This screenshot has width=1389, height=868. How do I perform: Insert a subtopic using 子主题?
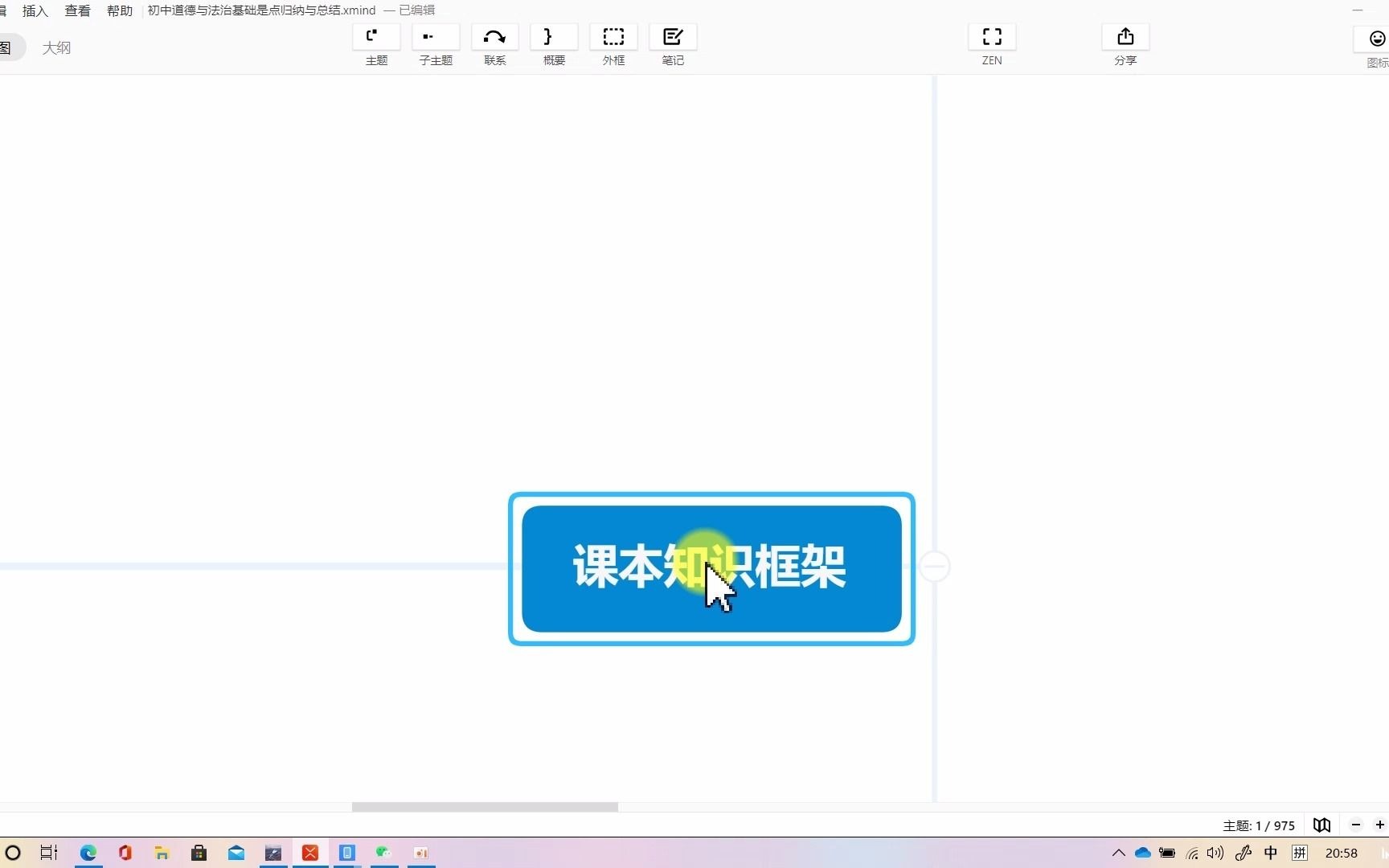click(436, 46)
